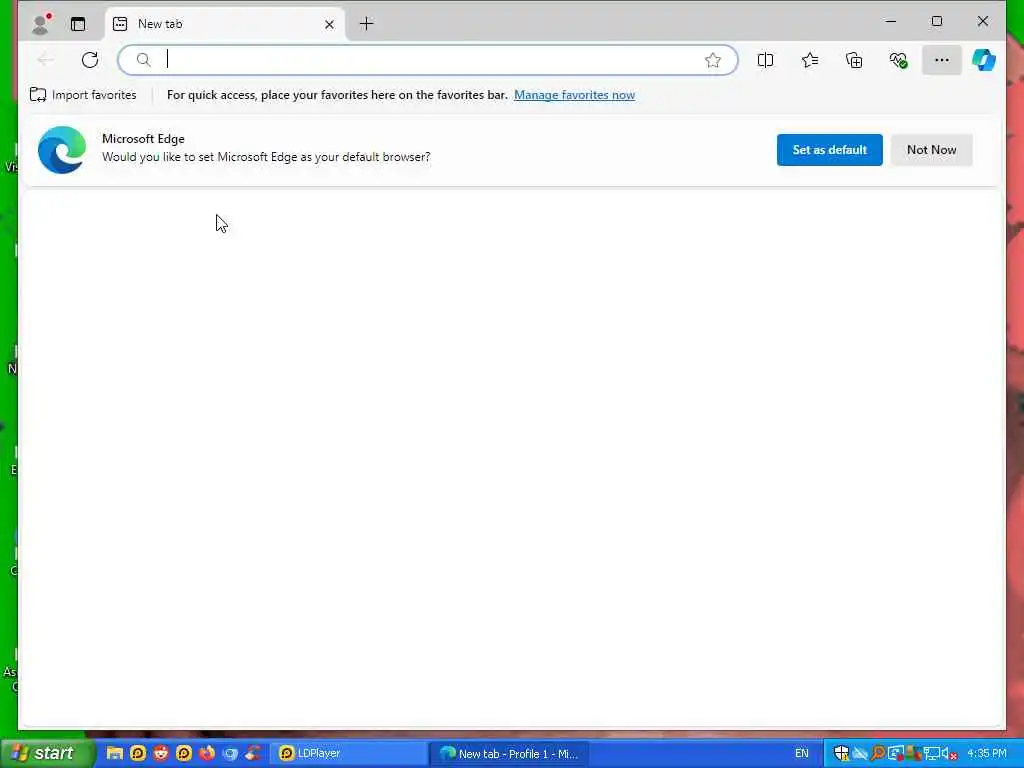Open Settings and more menu
1024x768 pixels.
(x=942, y=60)
